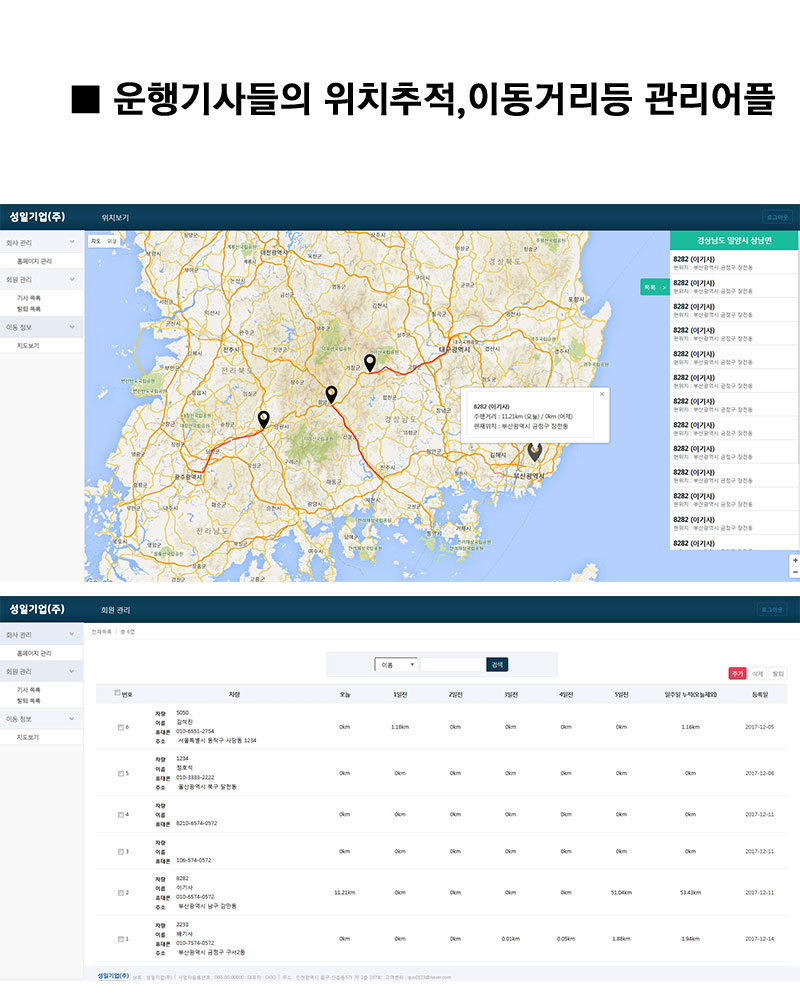Click the westernmost map marker near 광주
Viewport: 800px width, 994px height.
[264, 419]
